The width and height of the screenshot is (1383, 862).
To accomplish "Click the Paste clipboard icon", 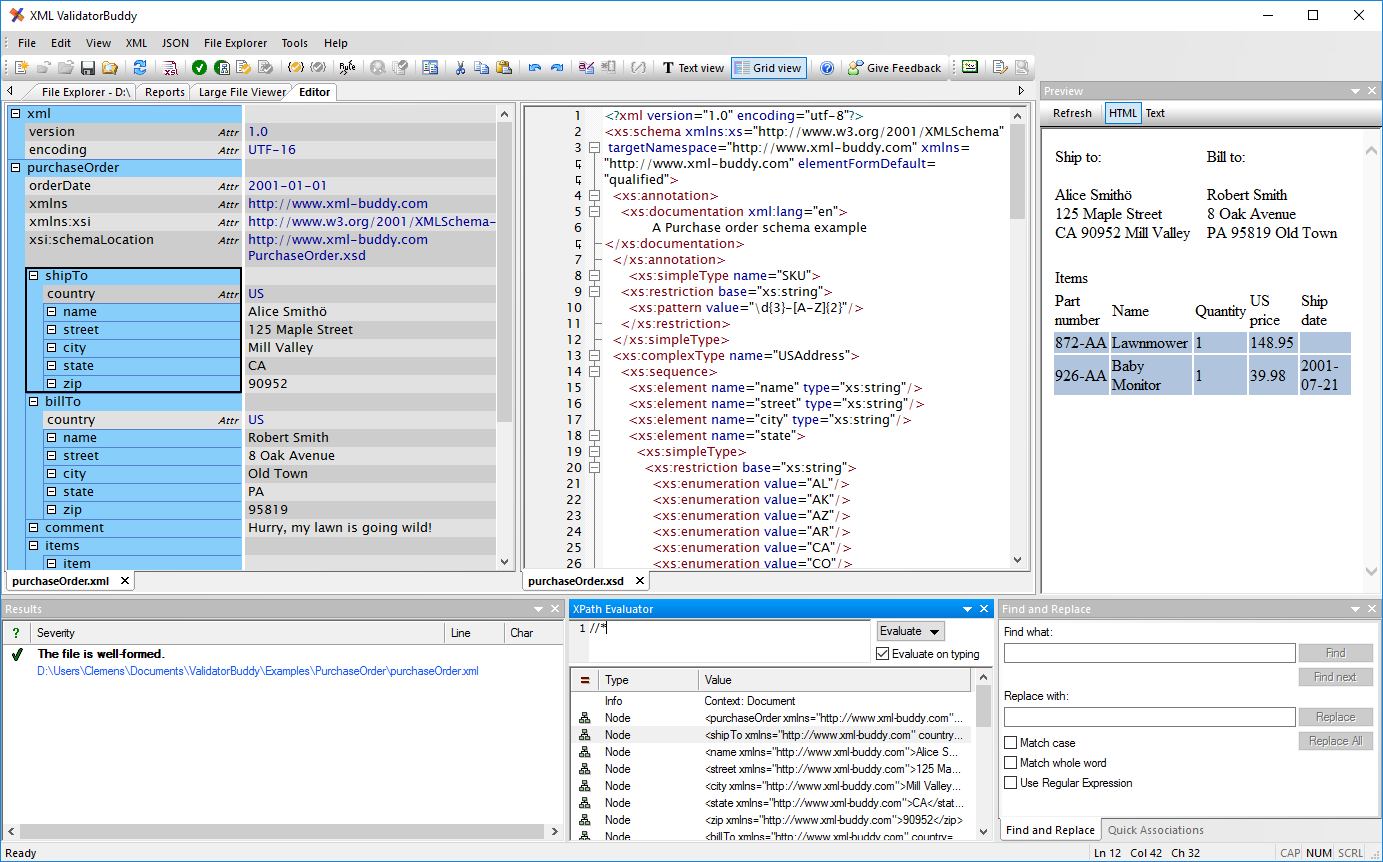I will point(503,68).
